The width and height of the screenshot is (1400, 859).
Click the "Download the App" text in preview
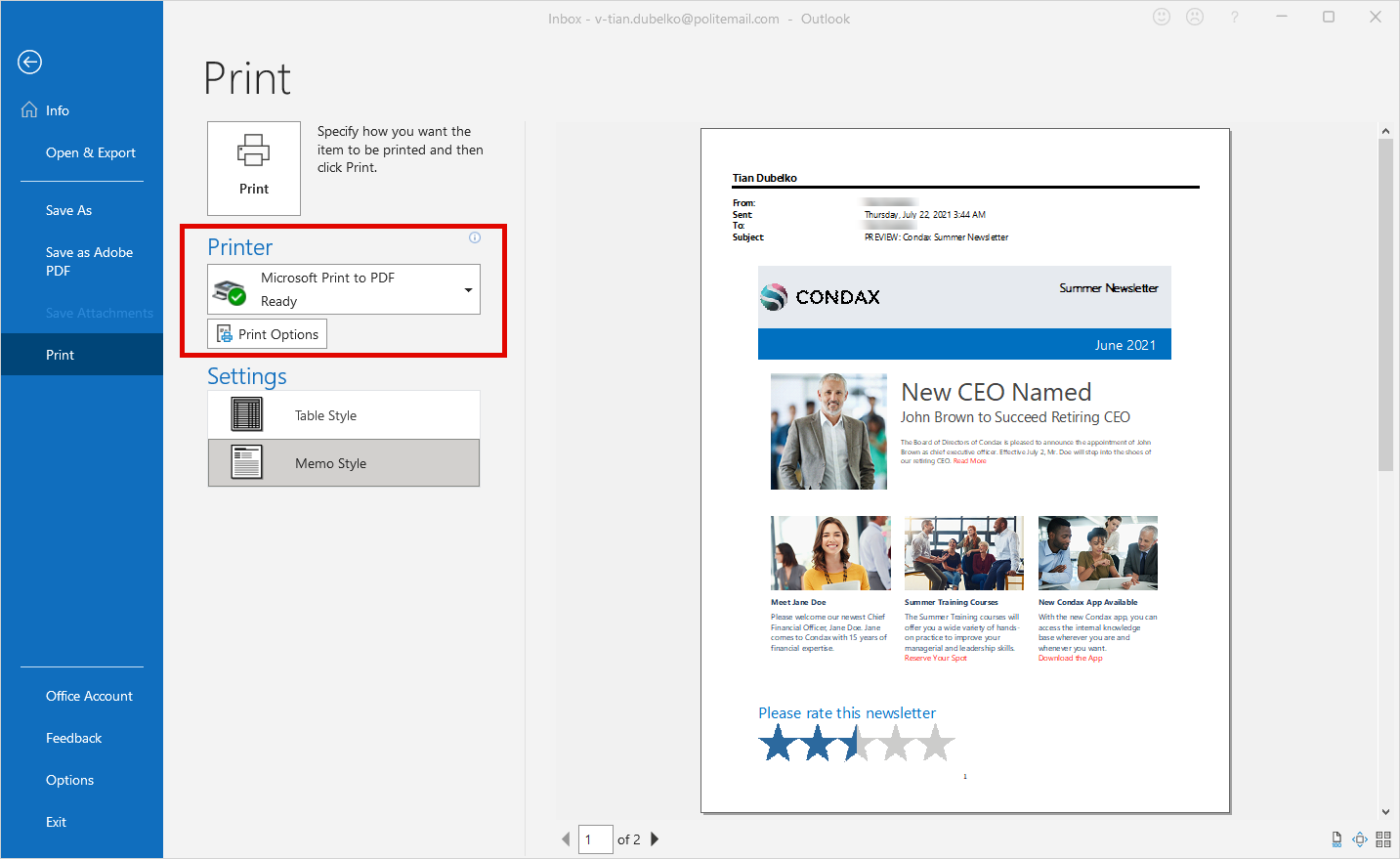point(1071,658)
